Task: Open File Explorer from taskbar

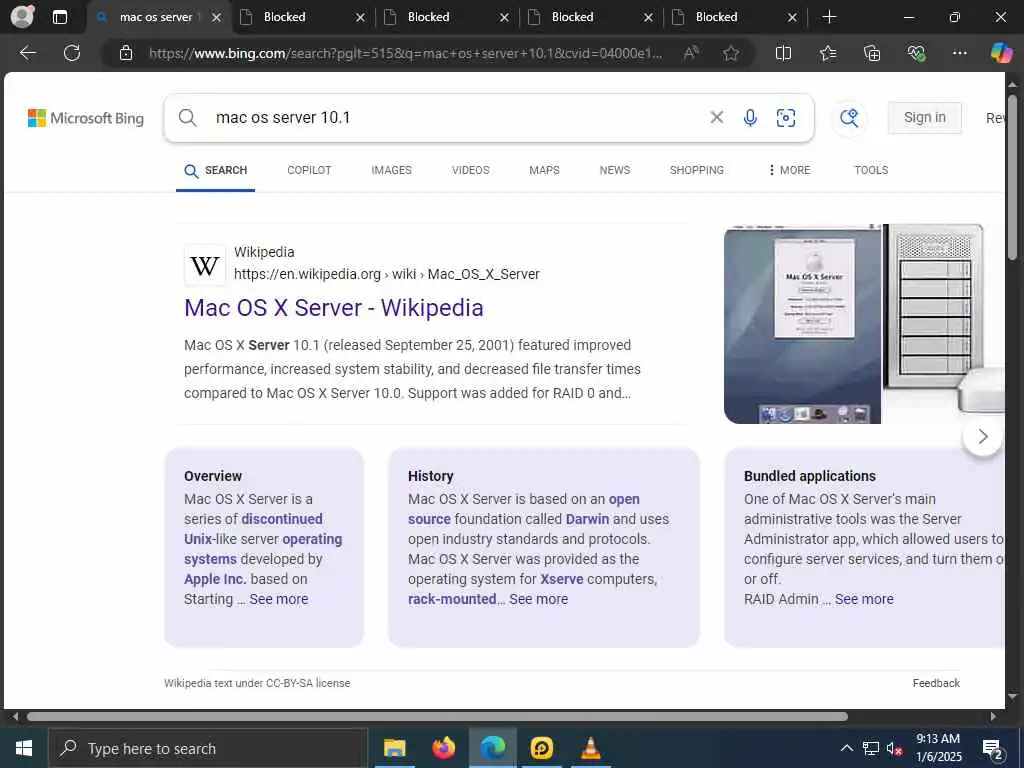Action: tap(394, 748)
